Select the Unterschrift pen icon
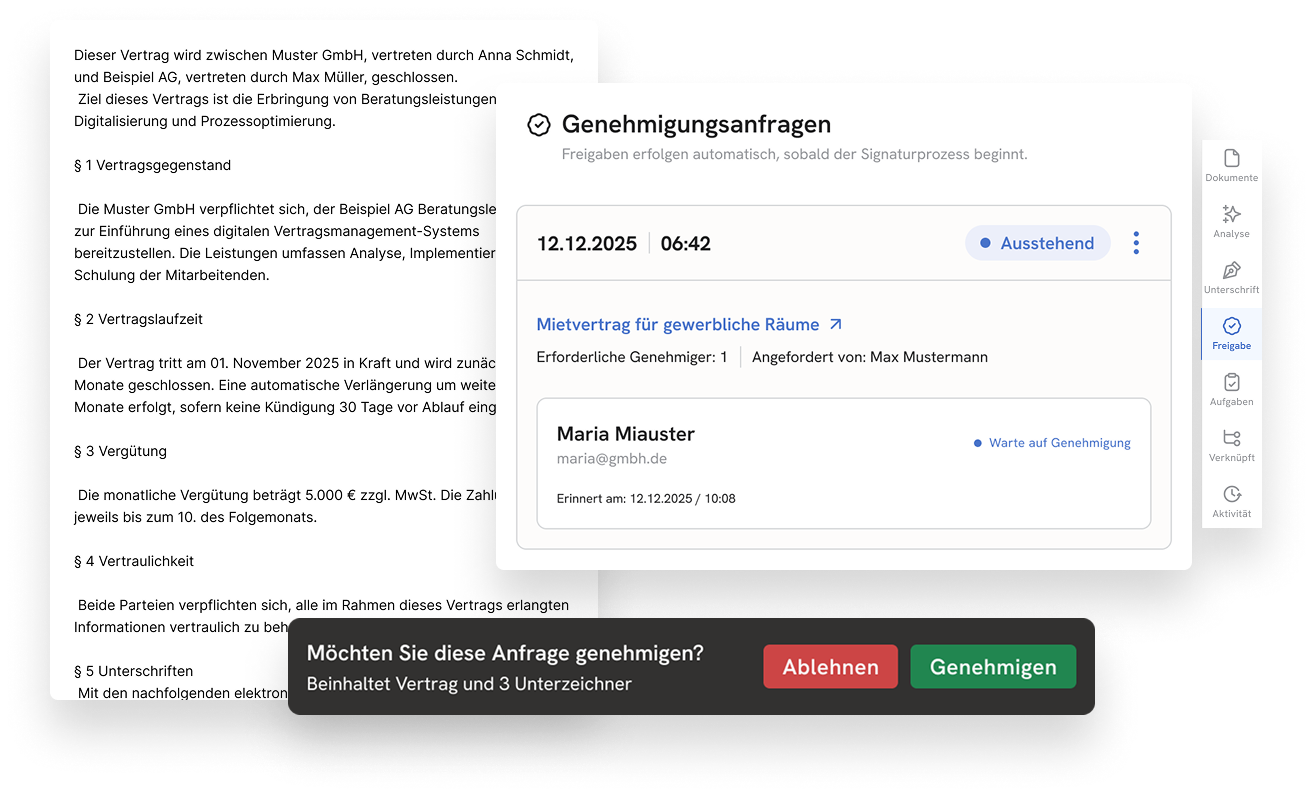This screenshot has height=795, width=1312. tap(1231, 270)
